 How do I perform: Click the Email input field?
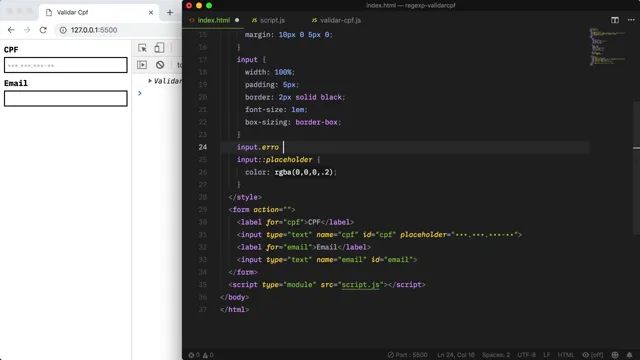pos(66,98)
